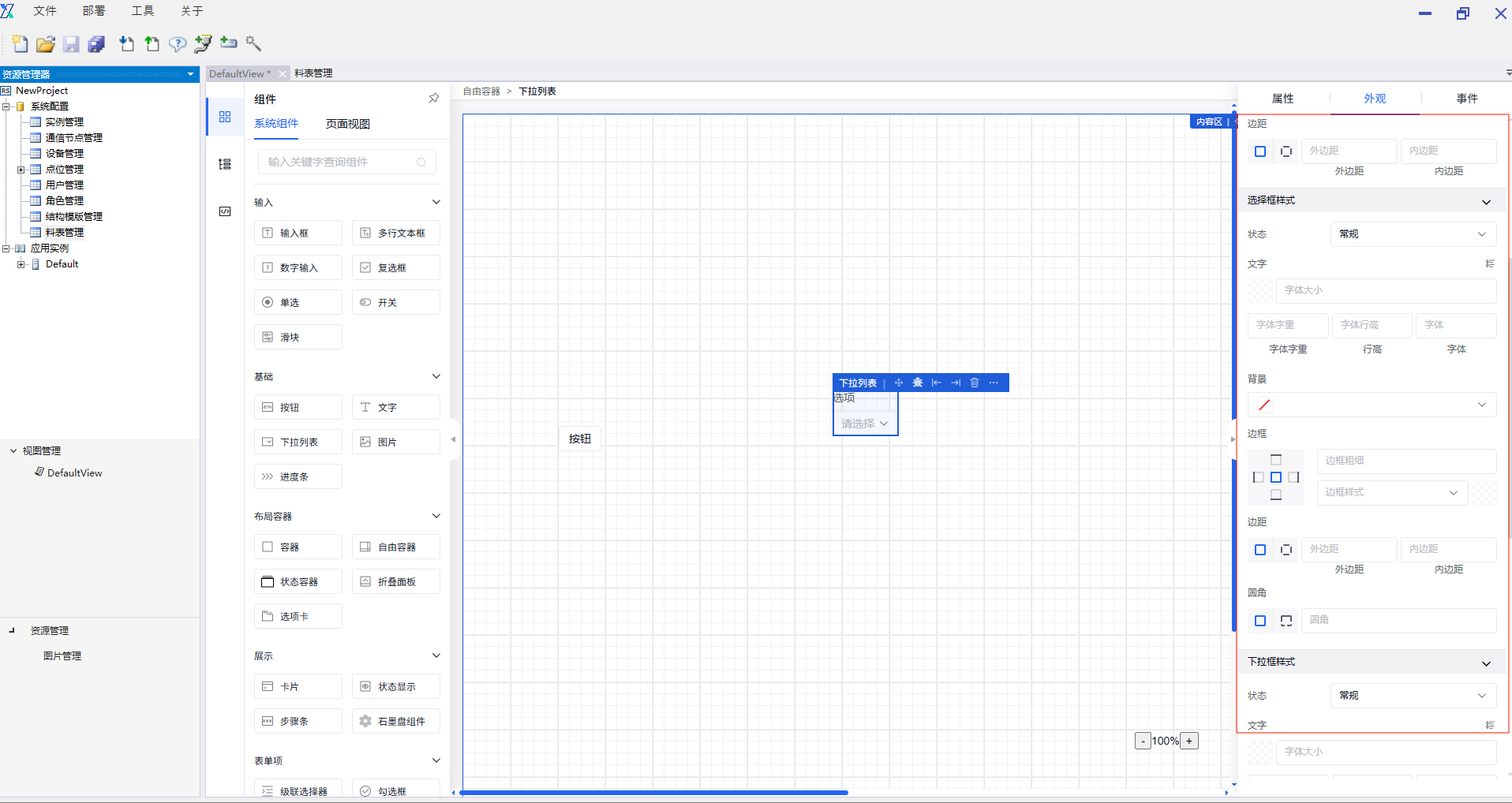Select the top border side toggle
The image size is (1512, 803).
1276,459
